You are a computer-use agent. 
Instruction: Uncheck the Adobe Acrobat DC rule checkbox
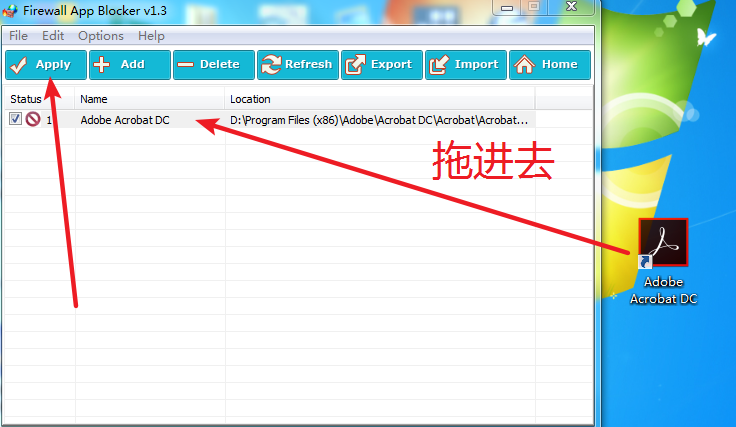[15, 119]
